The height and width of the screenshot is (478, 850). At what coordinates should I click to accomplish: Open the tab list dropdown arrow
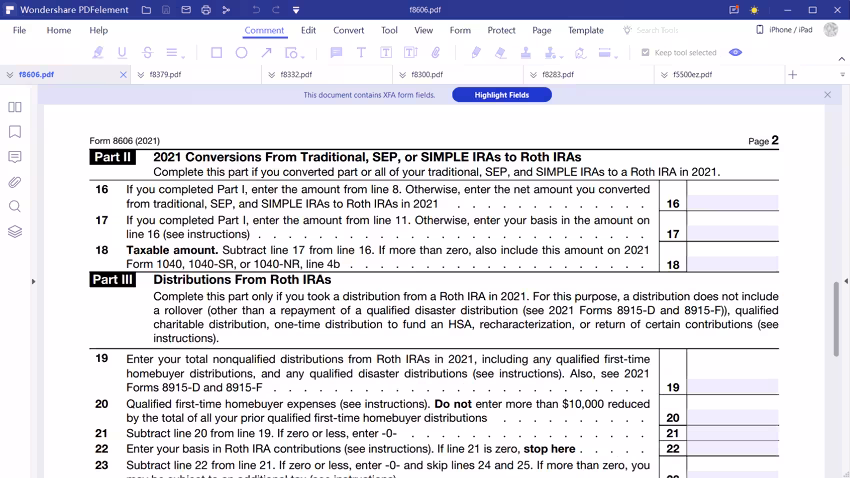click(842, 75)
